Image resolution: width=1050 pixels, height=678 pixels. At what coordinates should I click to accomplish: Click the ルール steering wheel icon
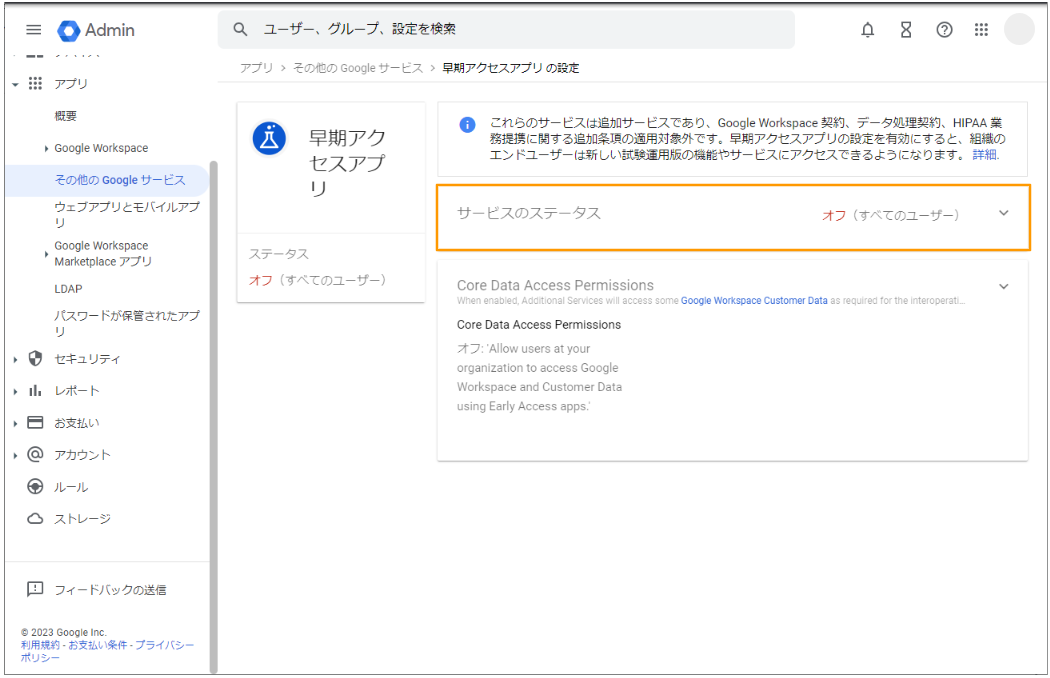(x=35, y=486)
